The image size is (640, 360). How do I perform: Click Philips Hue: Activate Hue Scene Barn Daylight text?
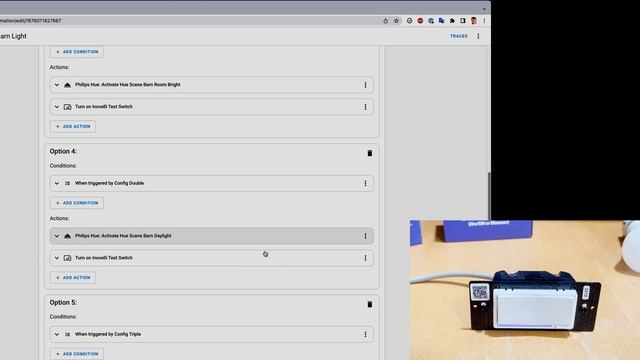click(x=123, y=236)
